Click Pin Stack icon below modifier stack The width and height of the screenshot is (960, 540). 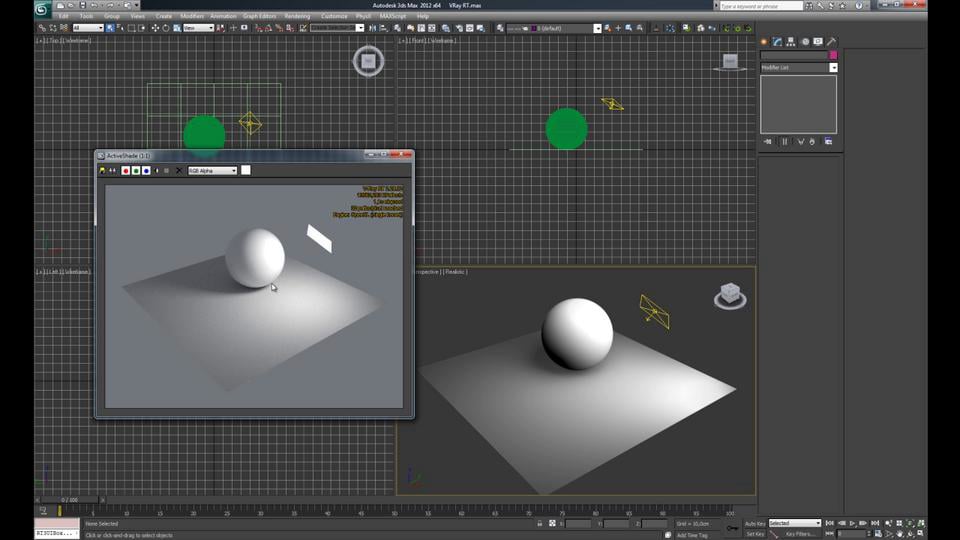pyautogui.click(x=768, y=141)
